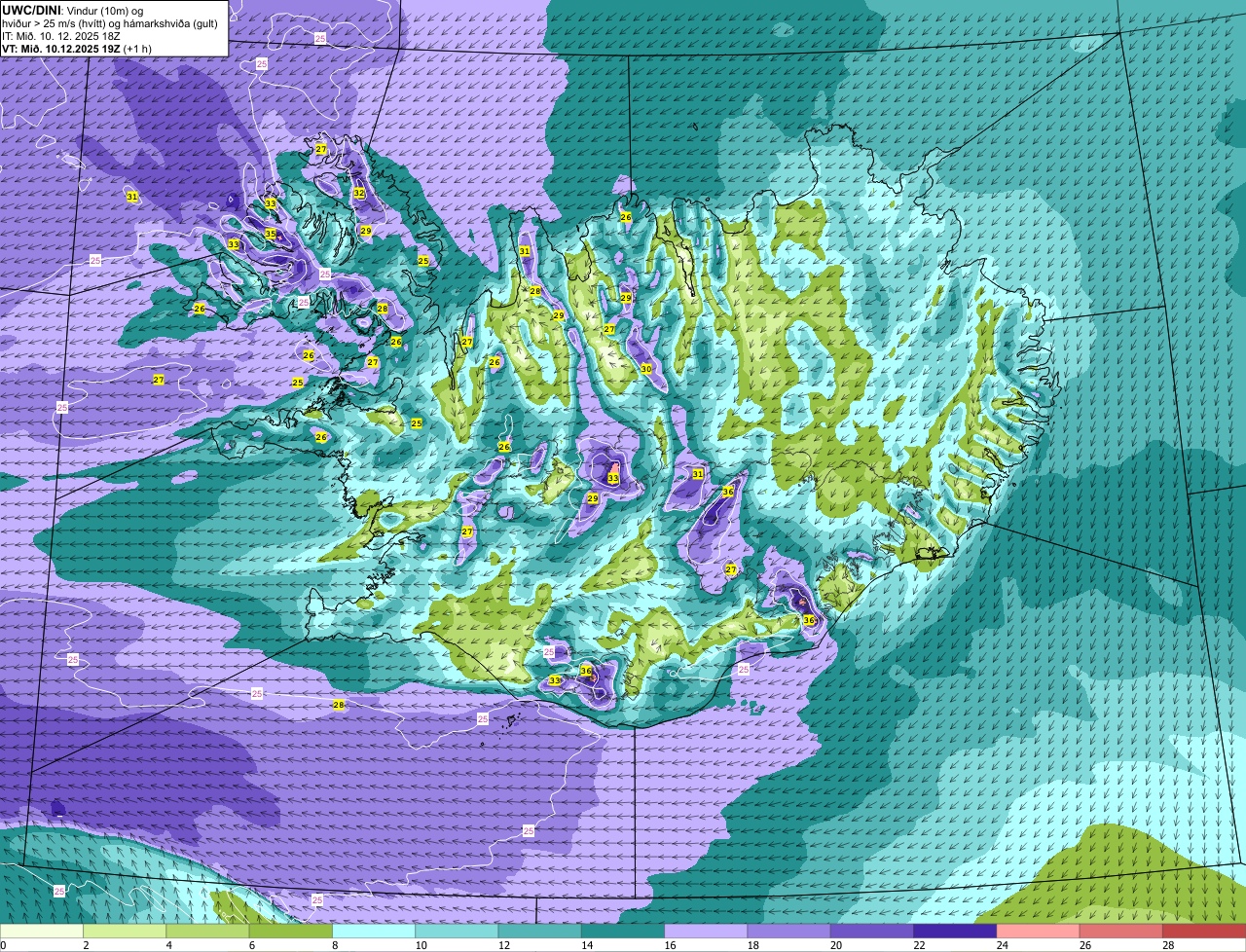Click the 8–10 m/s pale cyan legend swatch
The image size is (1246, 952).
pos(375,932)
